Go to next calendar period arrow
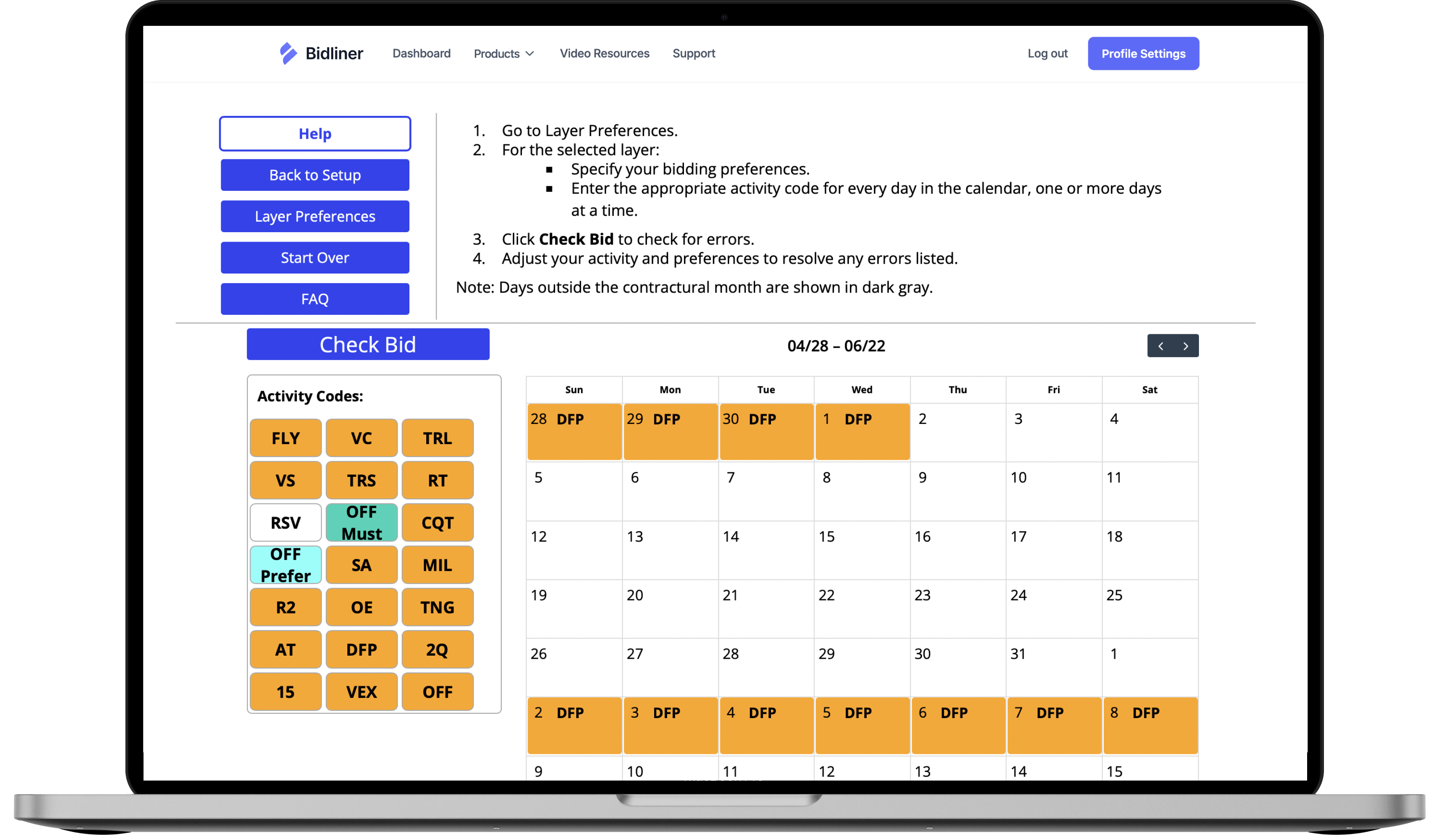The width and height of the screenshot is (1439, 840). [x=1186, y=346]
